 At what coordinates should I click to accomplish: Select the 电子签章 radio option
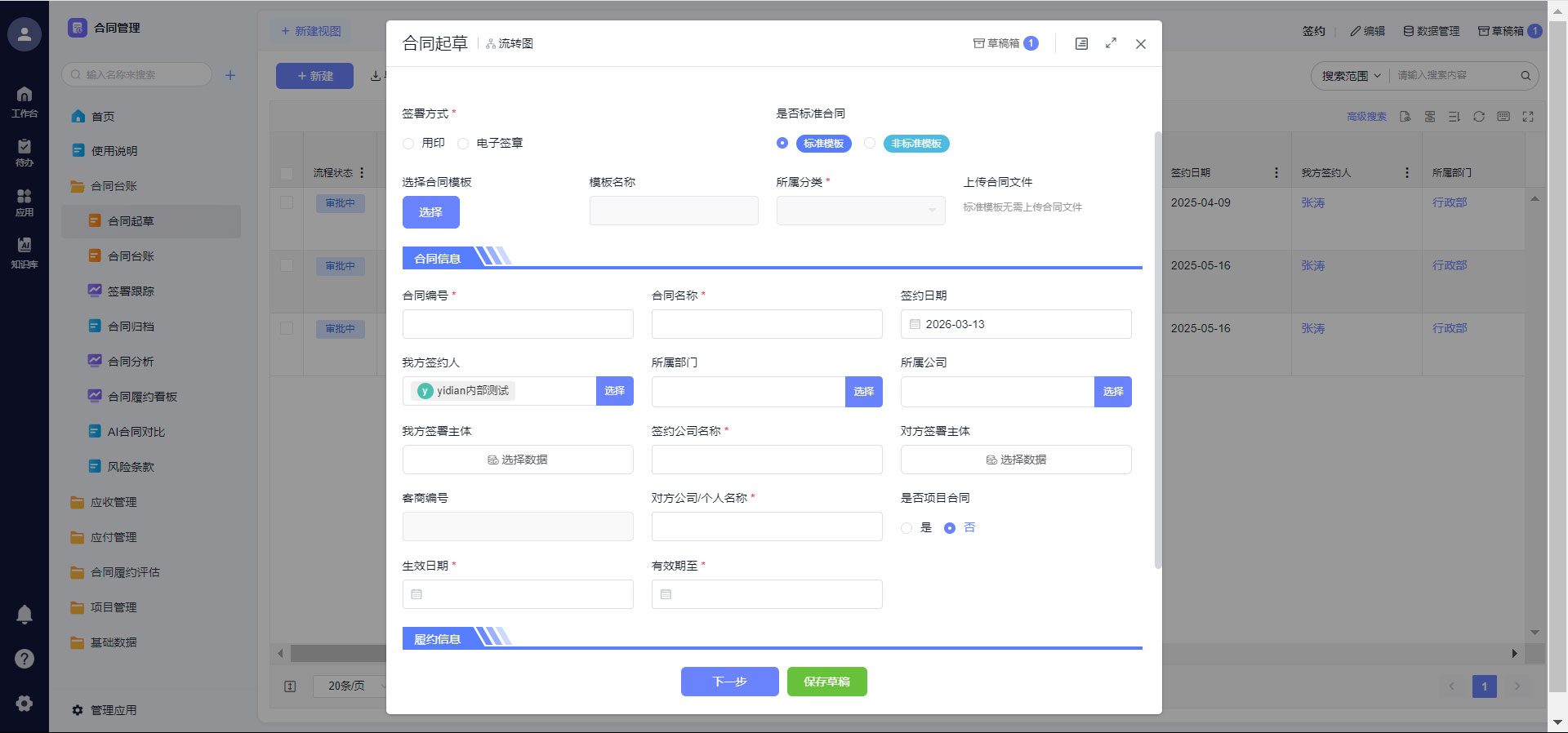pyautogui.click(x=463, y=144)
